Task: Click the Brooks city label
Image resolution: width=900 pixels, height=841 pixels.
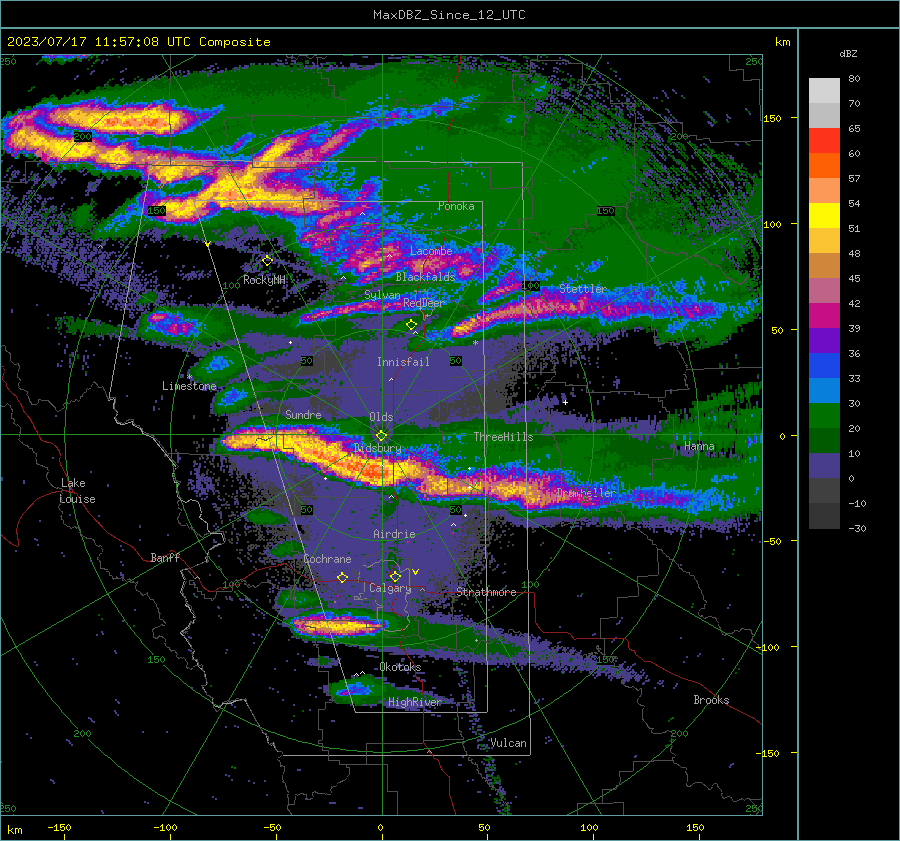Action: click(x=711, y=700)
